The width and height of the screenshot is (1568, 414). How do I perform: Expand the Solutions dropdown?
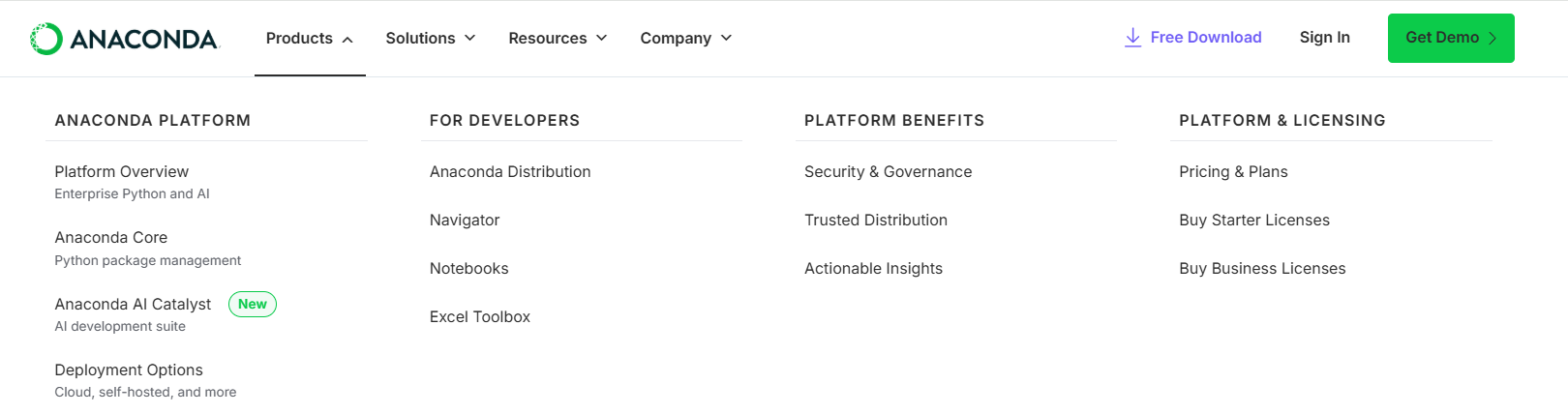point(431,38)
